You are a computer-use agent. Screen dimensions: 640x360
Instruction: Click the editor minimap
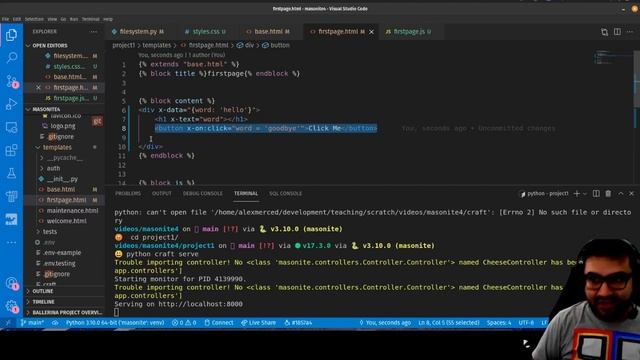(x=612, y=57)
